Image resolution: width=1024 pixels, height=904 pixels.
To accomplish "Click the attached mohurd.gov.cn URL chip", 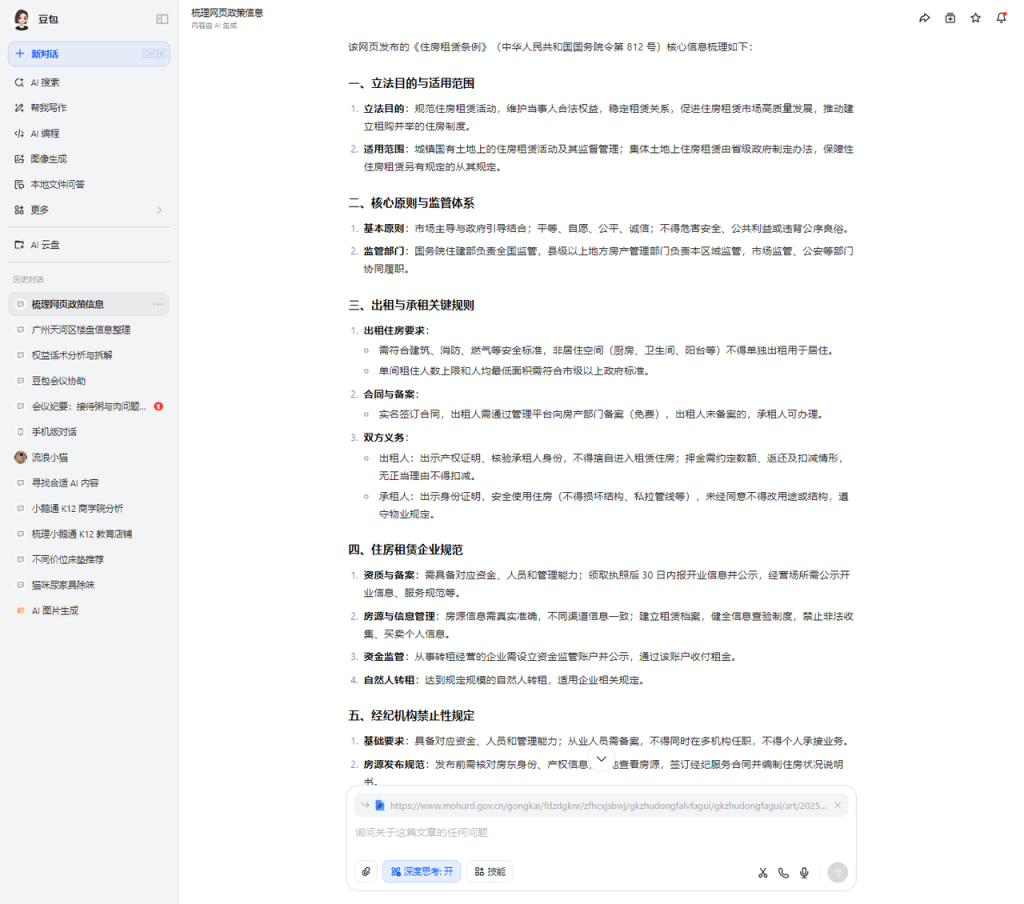I will click(601, 805).
